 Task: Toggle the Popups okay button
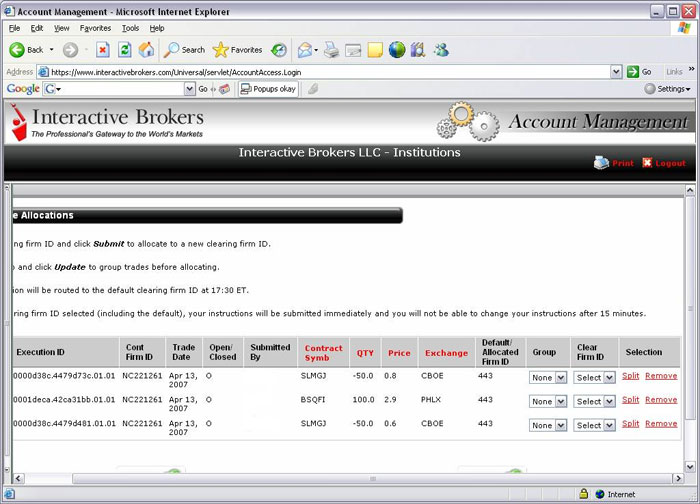pyautogui.click(x=267, y=89)
